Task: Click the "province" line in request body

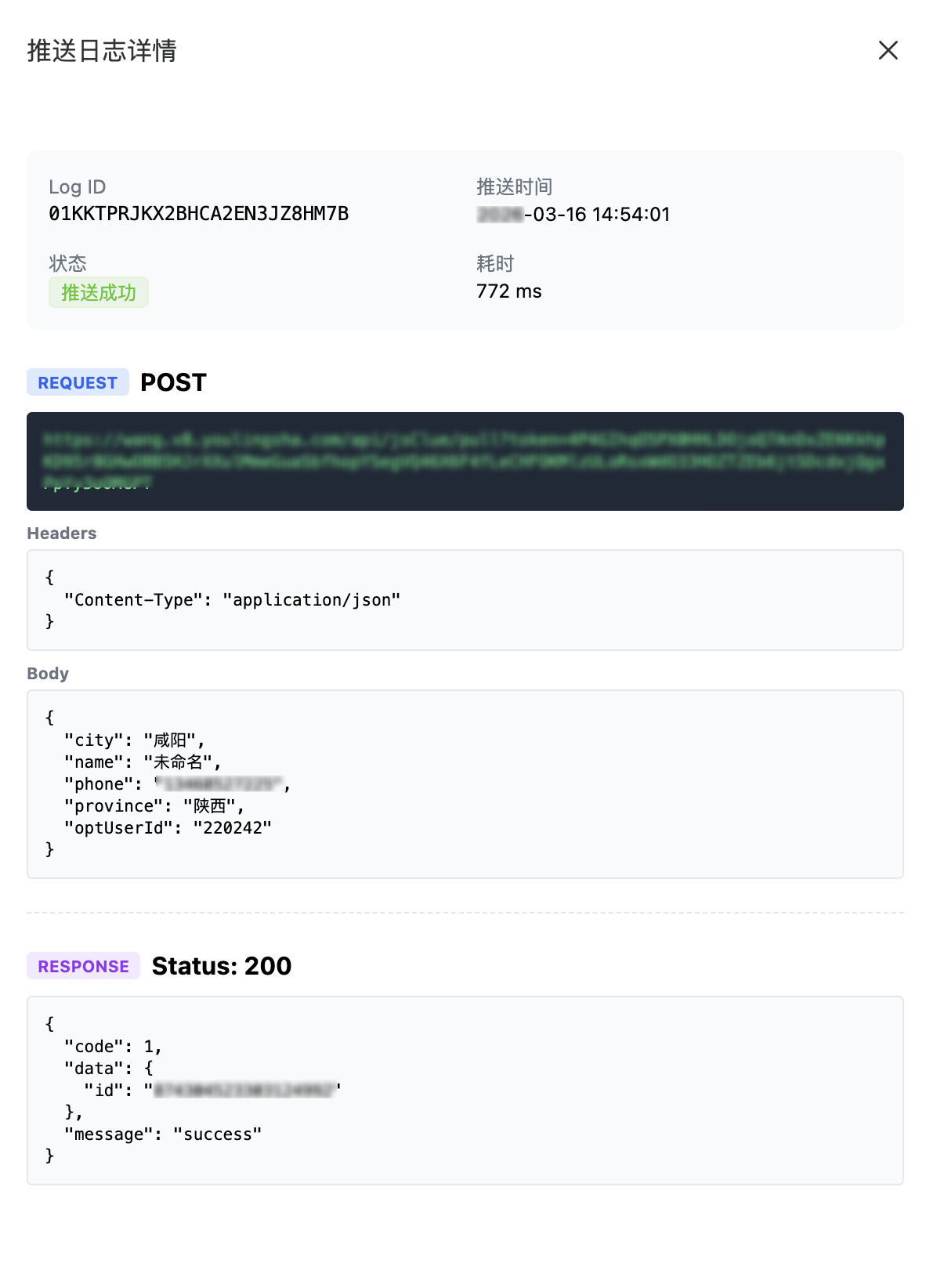Action: (x=154, y=806)
